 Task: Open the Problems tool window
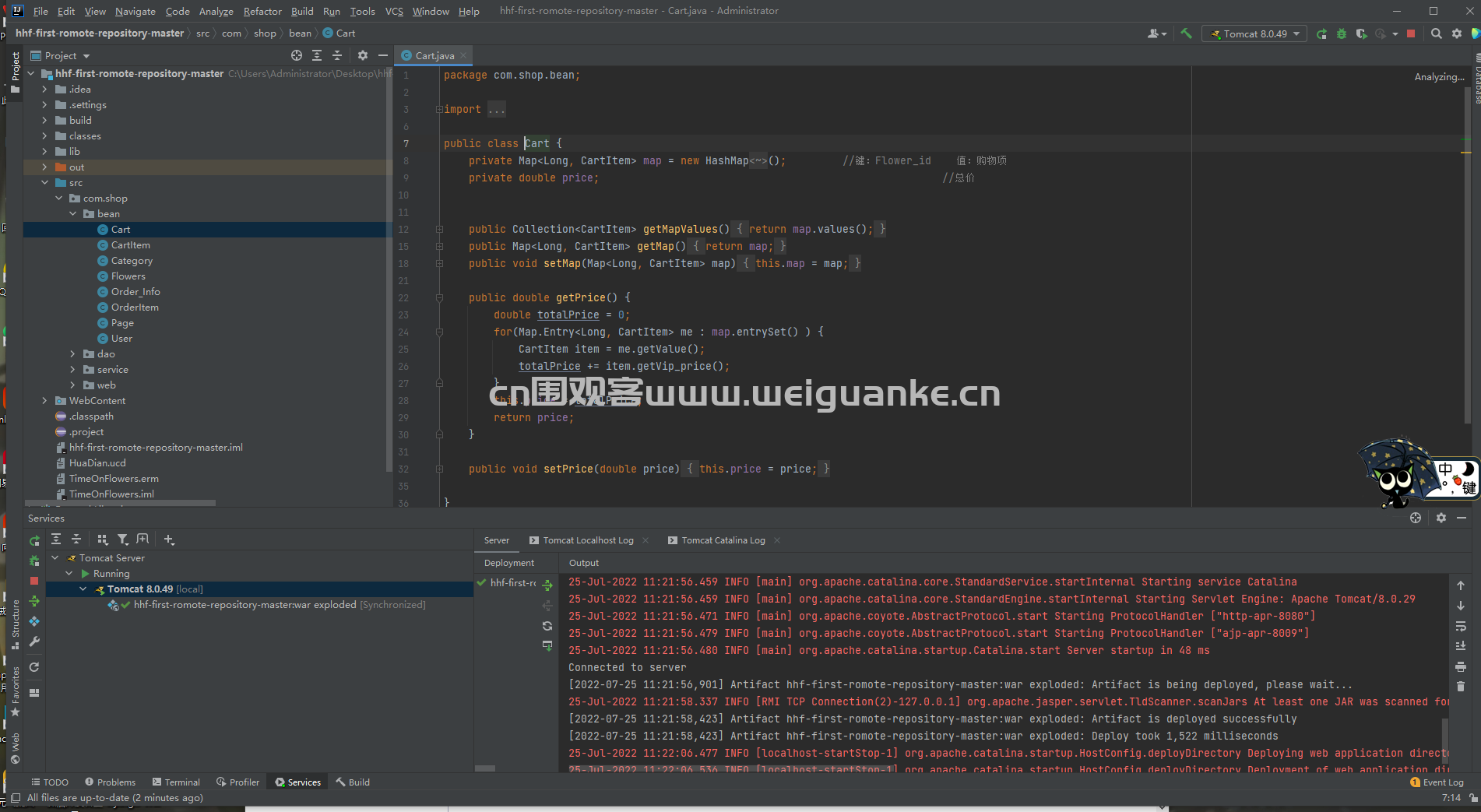[110, 782]
